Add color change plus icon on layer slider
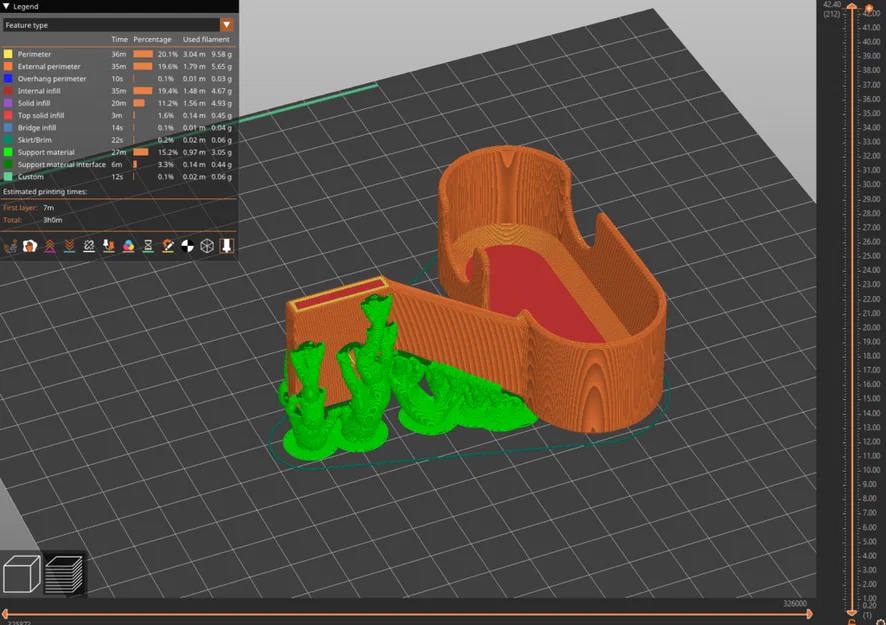The width and height of the screenshot is (886, 625). point(868,8)
